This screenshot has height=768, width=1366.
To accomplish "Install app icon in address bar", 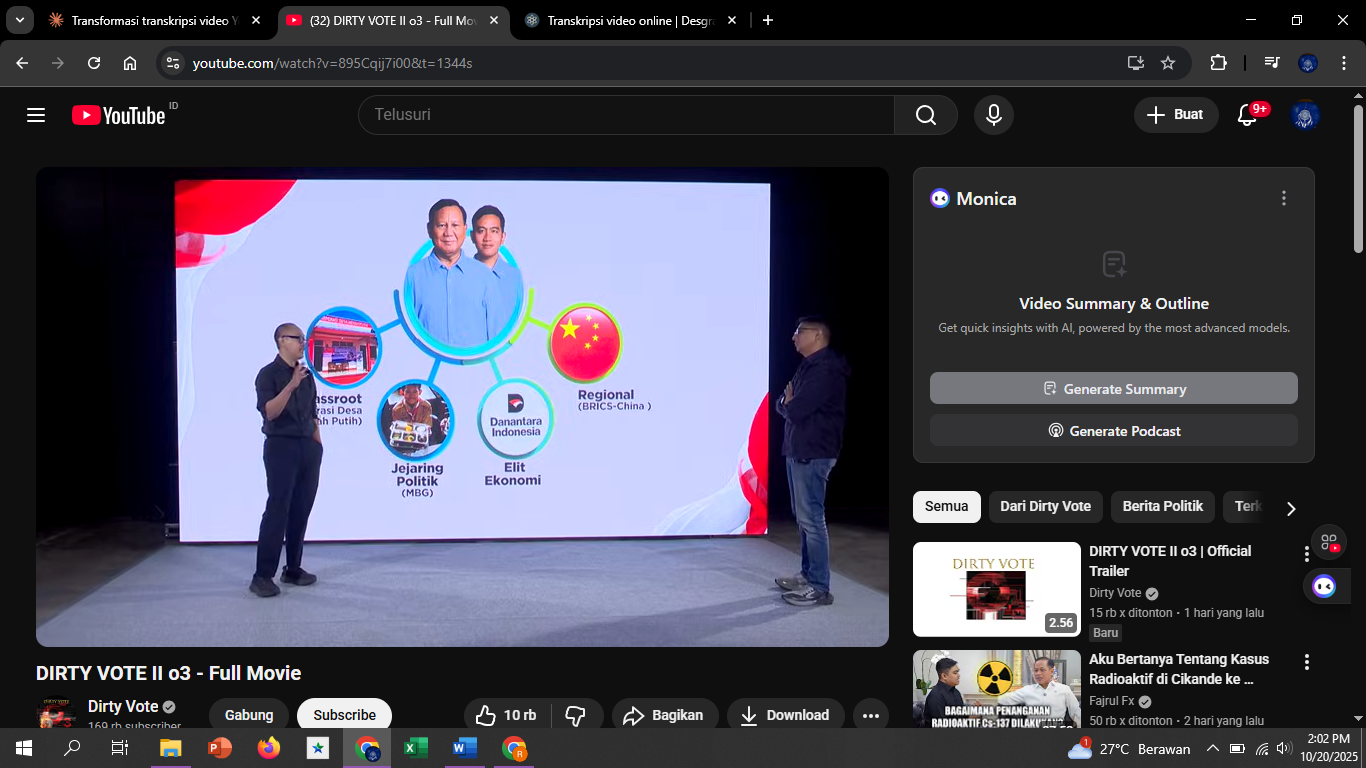I will (x=1135, y=63).
